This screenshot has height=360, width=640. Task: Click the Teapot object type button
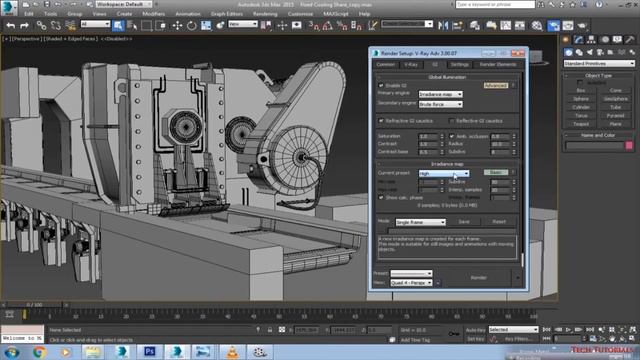tap(581, 124)
